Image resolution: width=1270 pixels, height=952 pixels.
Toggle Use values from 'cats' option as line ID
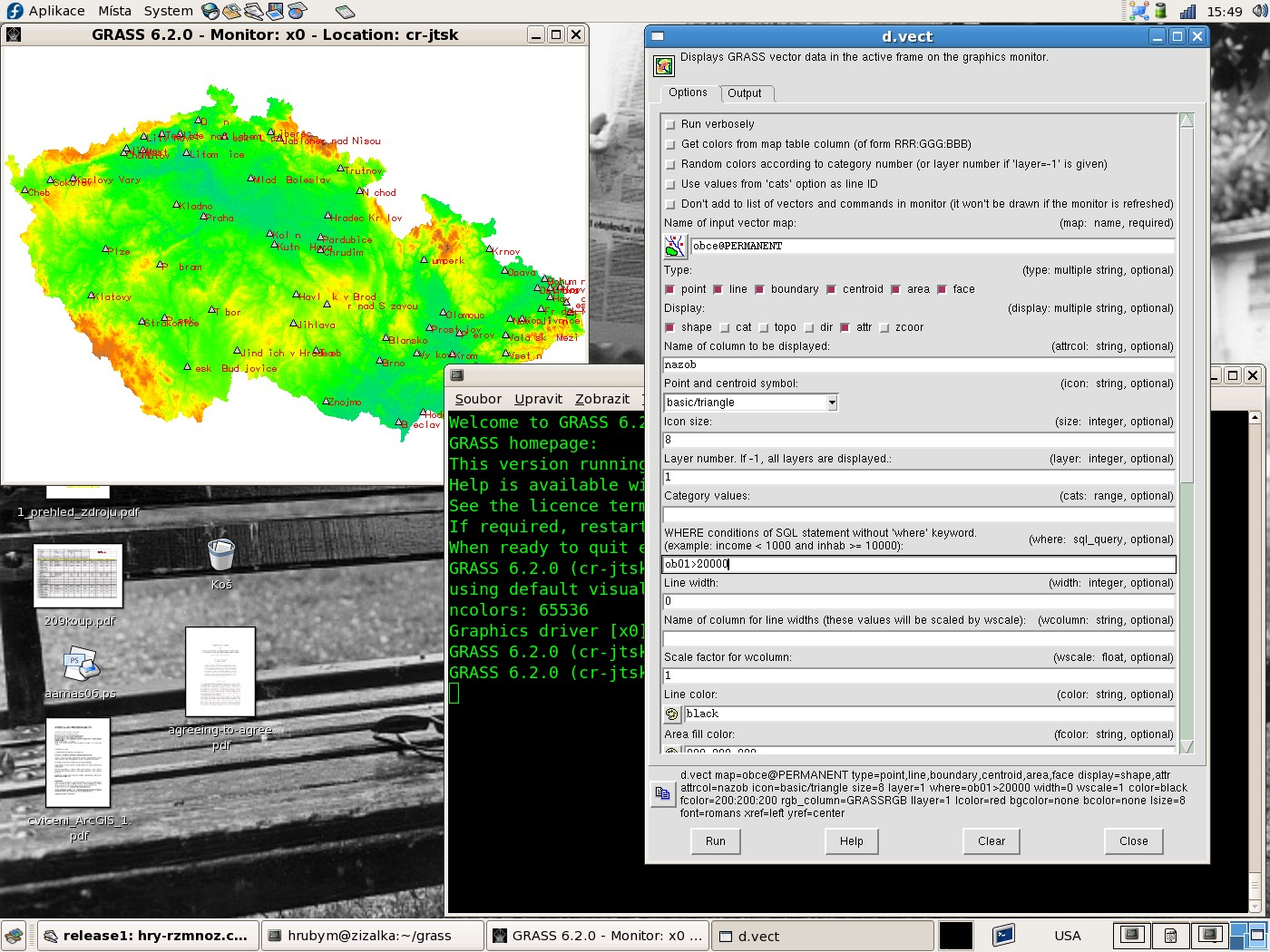tap(670, 184)
